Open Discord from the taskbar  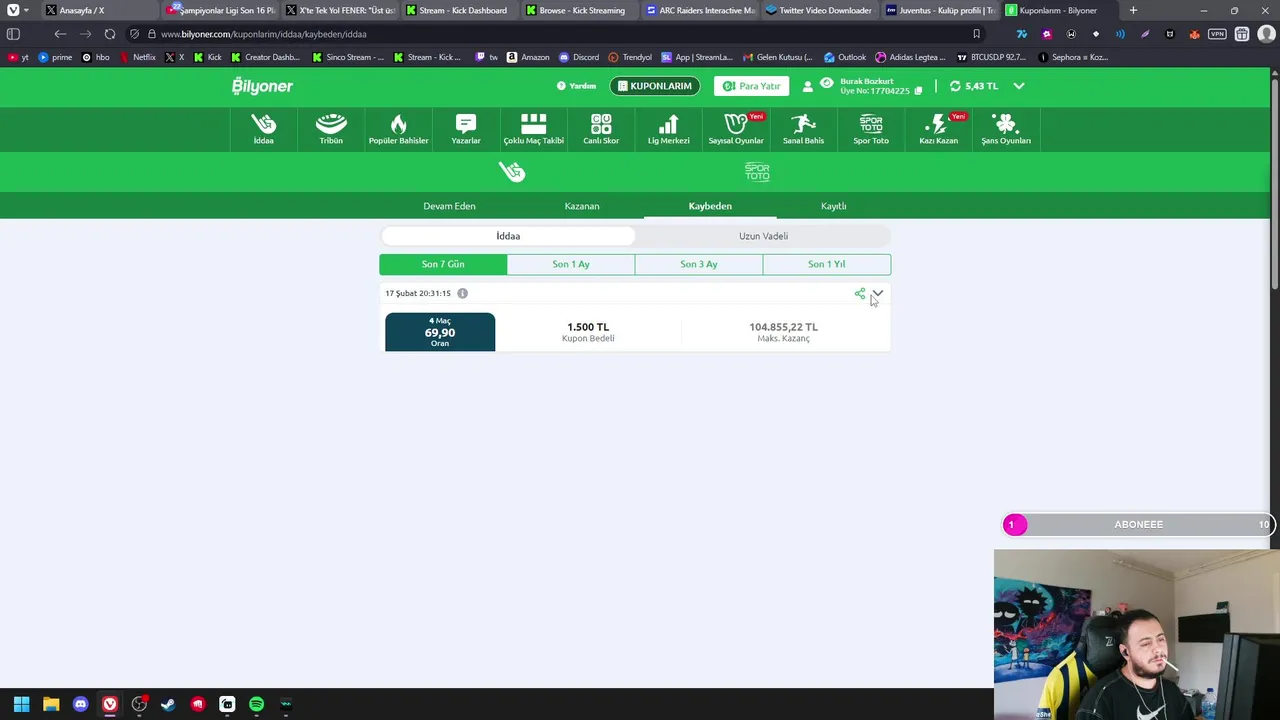(80, 704)
